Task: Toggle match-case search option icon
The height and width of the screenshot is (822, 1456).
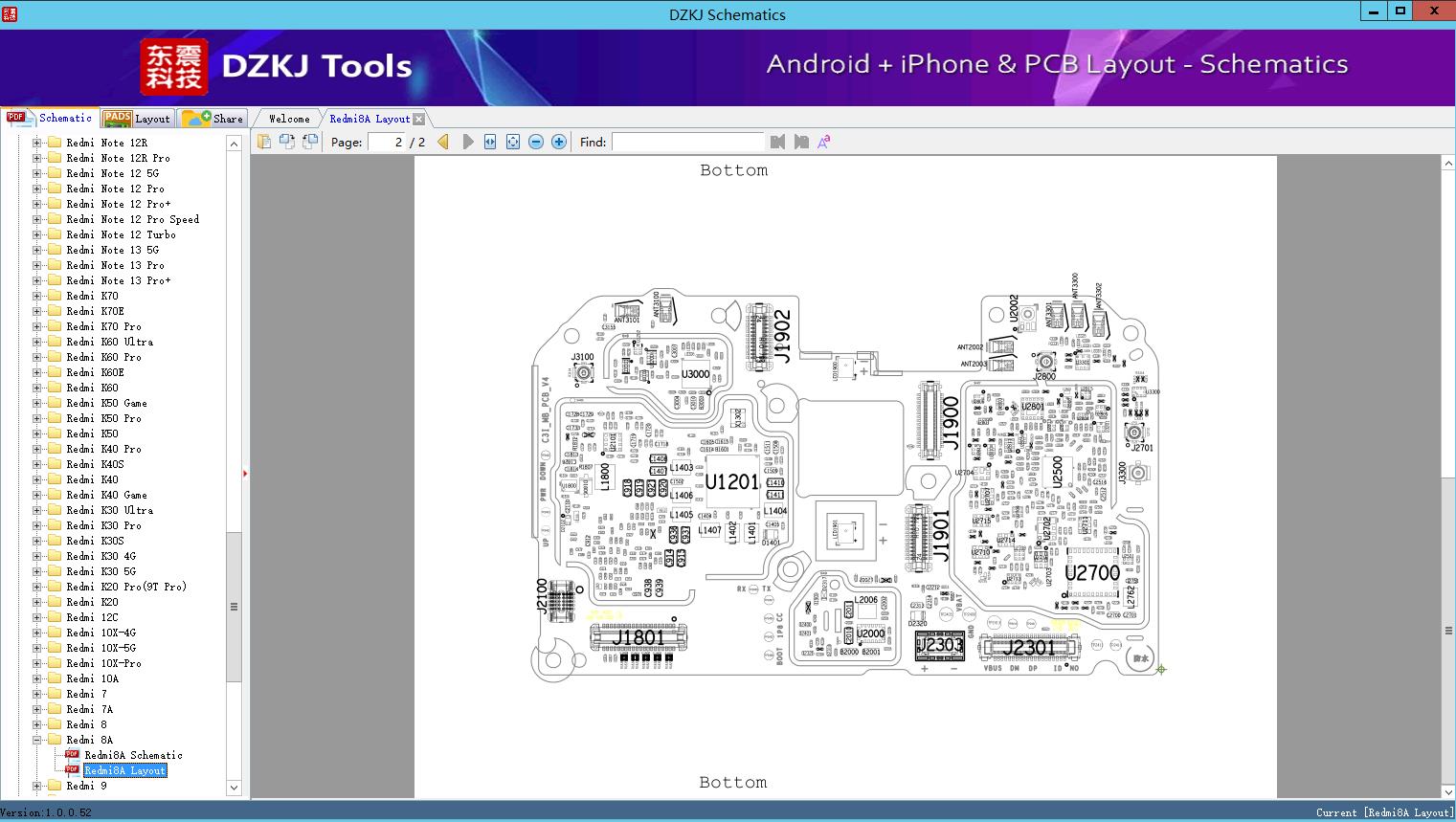Action: pyautogui.click(x=824, y=142)
